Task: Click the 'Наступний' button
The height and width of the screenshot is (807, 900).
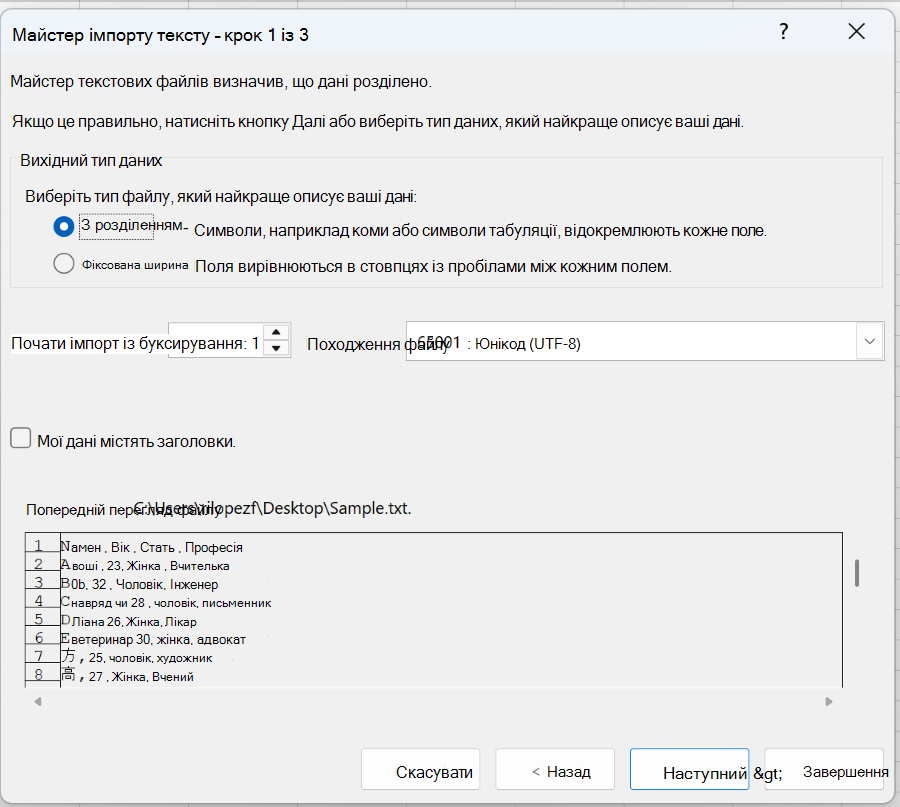Action: [689, 769]
